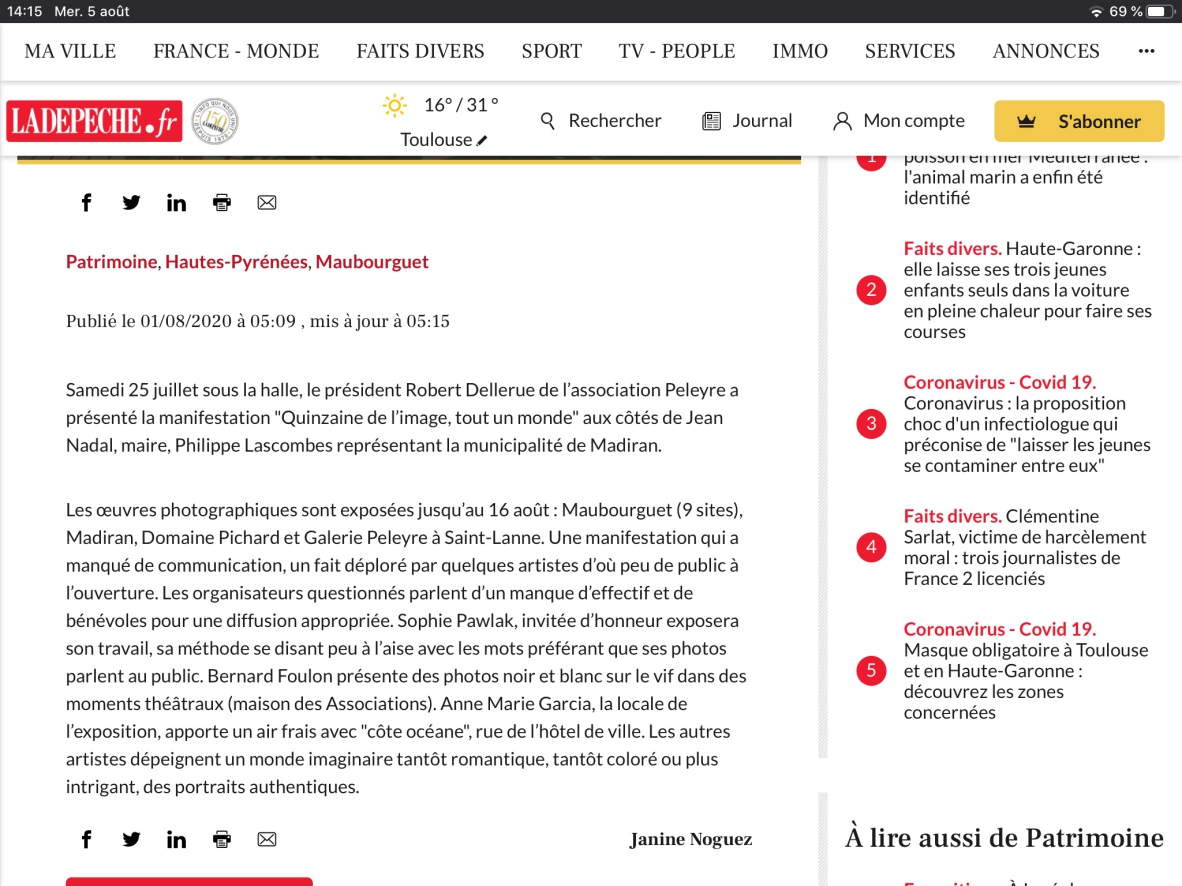Click the Mon compte user icon

tap(842, 121)
